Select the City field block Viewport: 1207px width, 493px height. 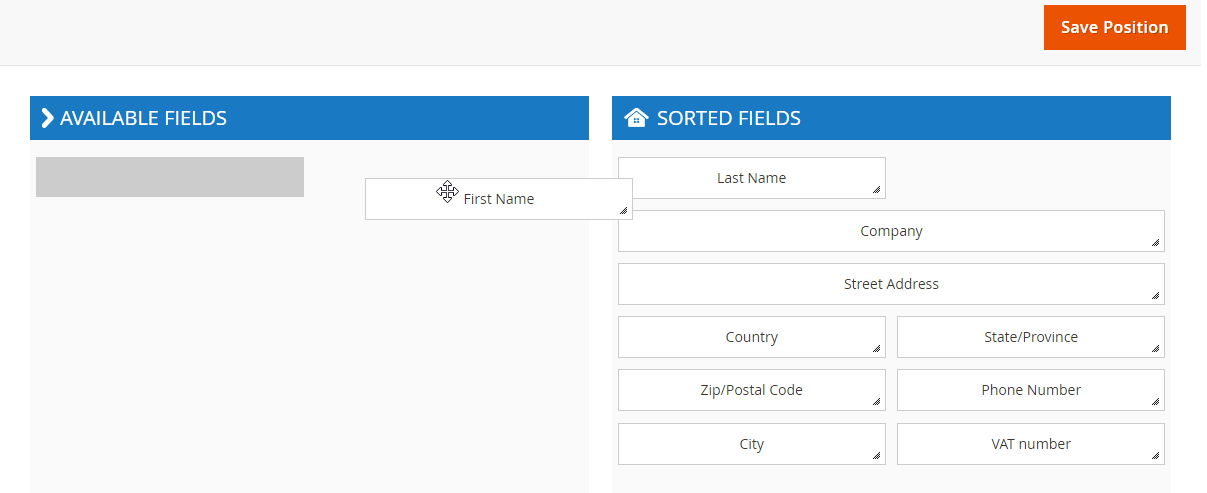752,444
